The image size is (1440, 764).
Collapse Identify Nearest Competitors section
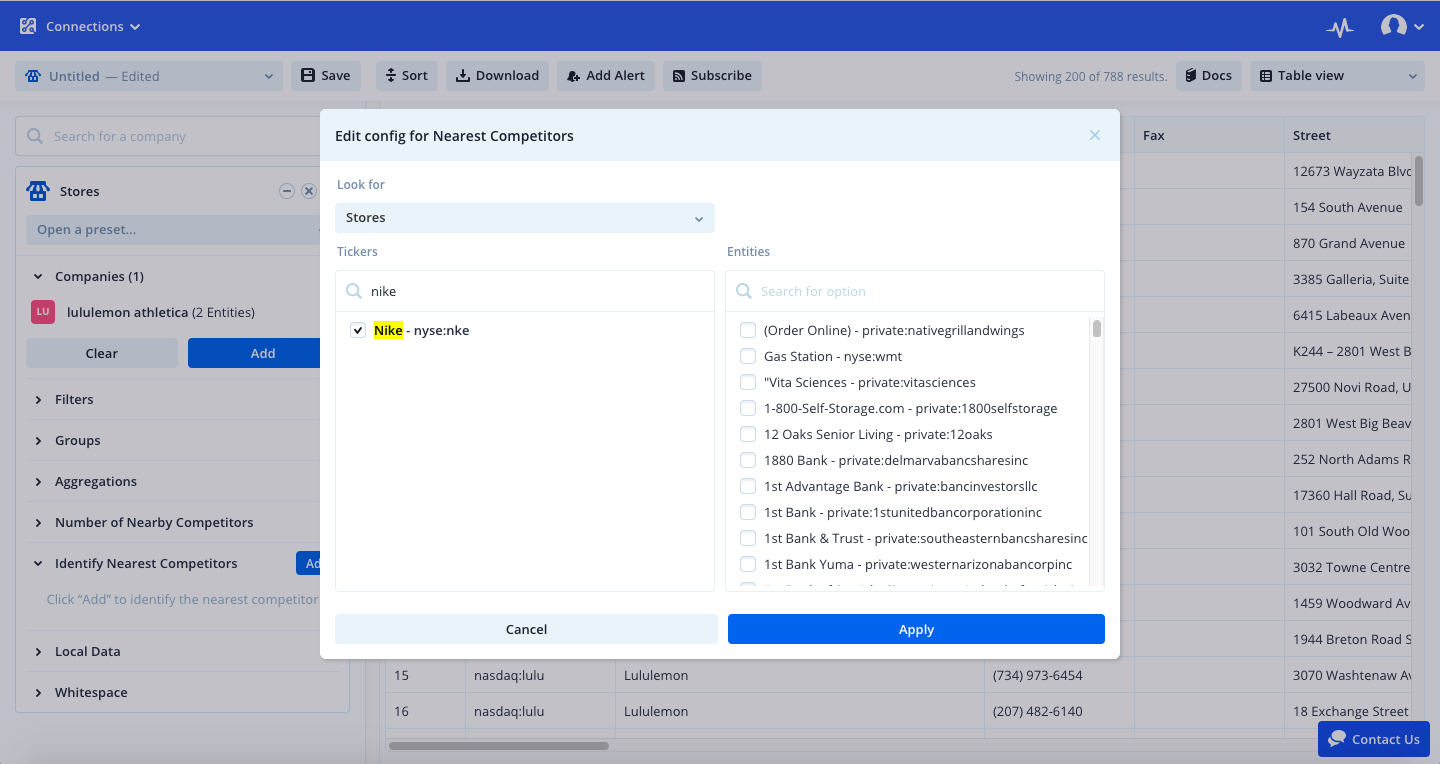tap(38, 563)
